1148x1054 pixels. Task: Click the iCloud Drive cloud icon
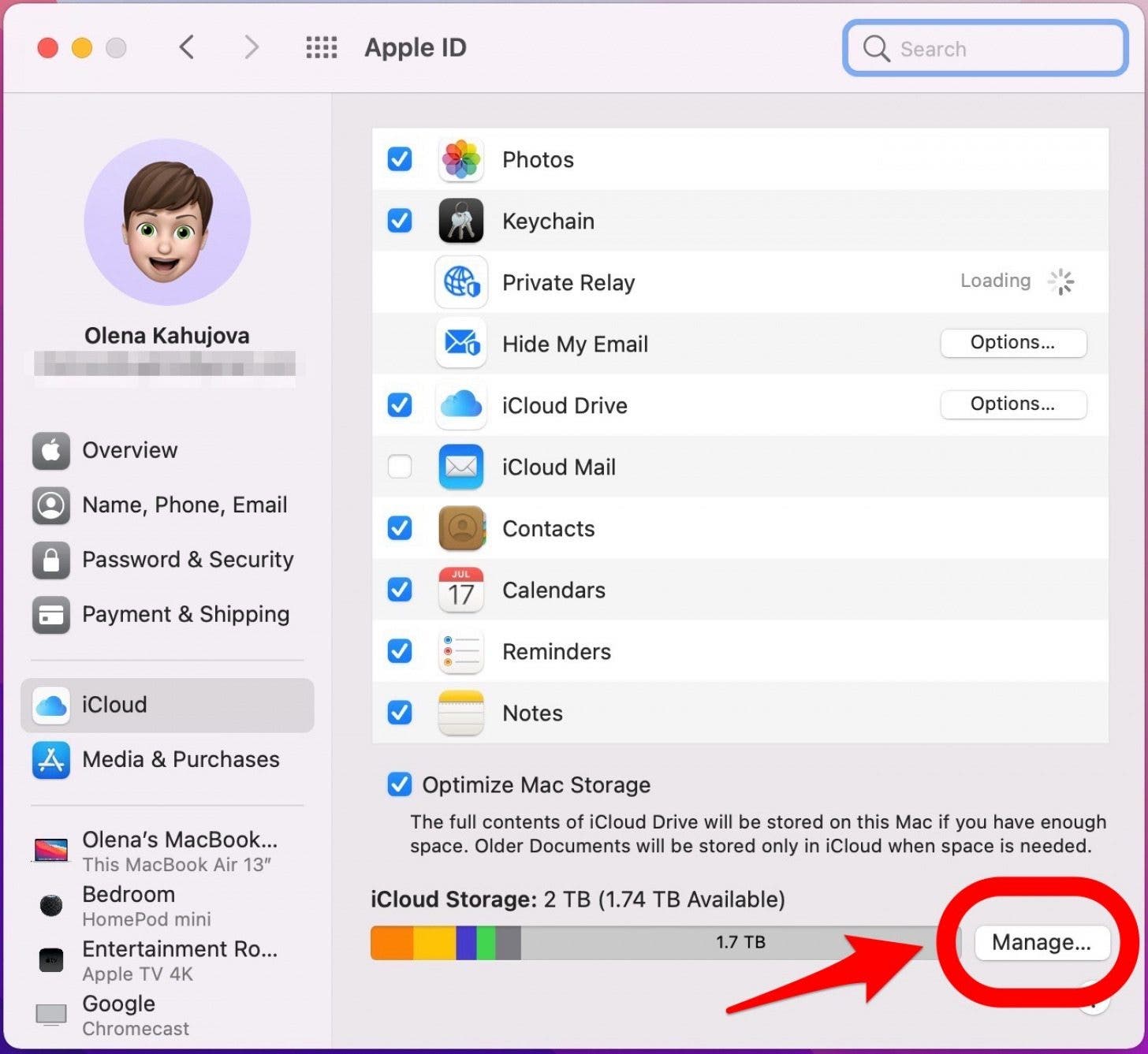click(460, 405)
